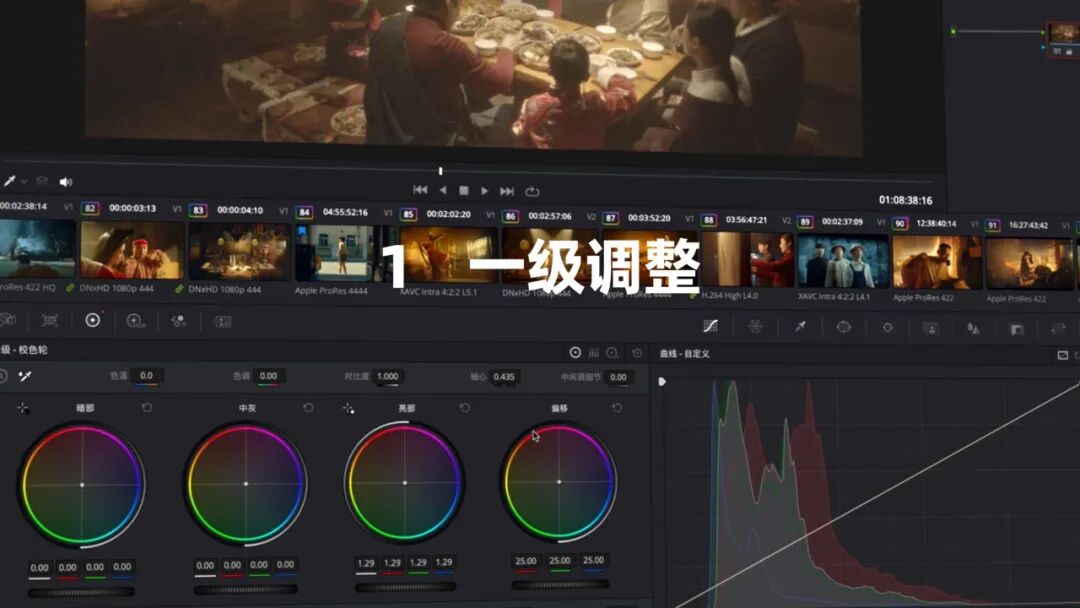Reset the 中灰 color wheel

pyautogui.click(x=308, y=408)
